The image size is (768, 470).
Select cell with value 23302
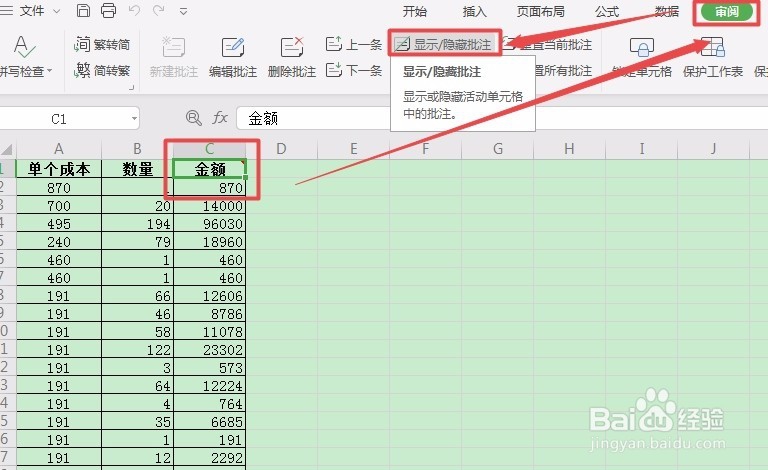tap(209, 350)
